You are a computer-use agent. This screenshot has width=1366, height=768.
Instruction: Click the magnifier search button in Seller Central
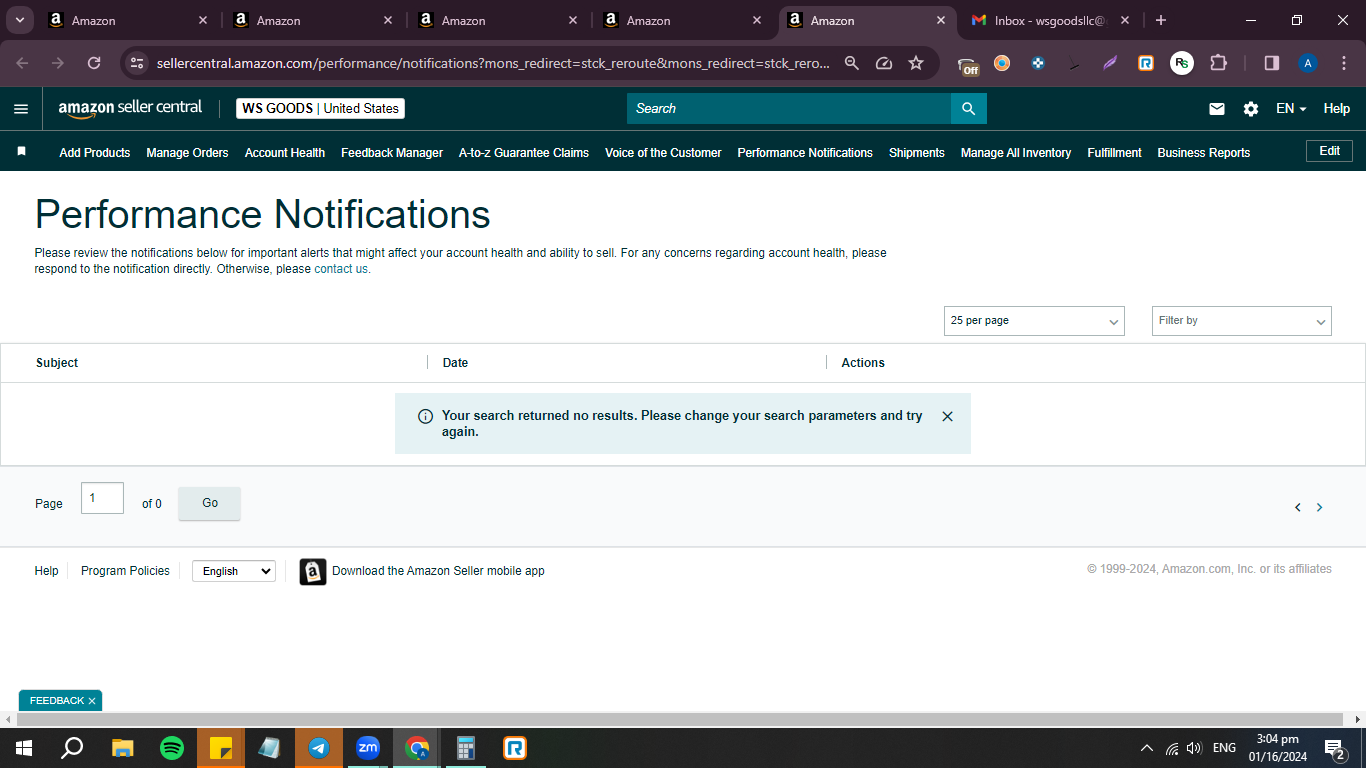click(x=968, y=108)
